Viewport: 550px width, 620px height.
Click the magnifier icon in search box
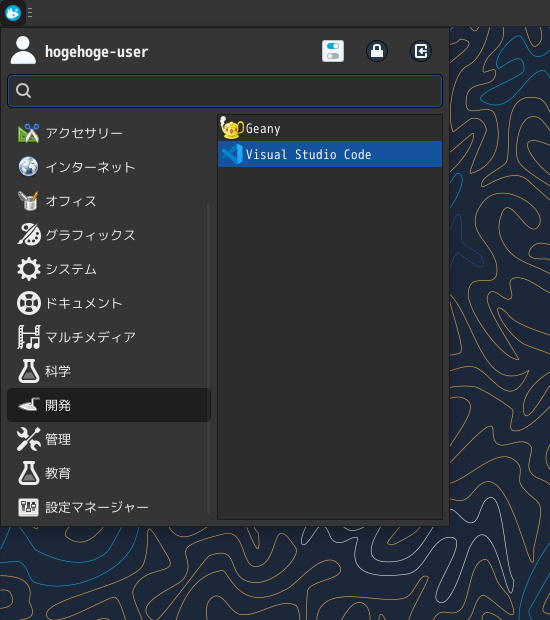coord(23,91)
